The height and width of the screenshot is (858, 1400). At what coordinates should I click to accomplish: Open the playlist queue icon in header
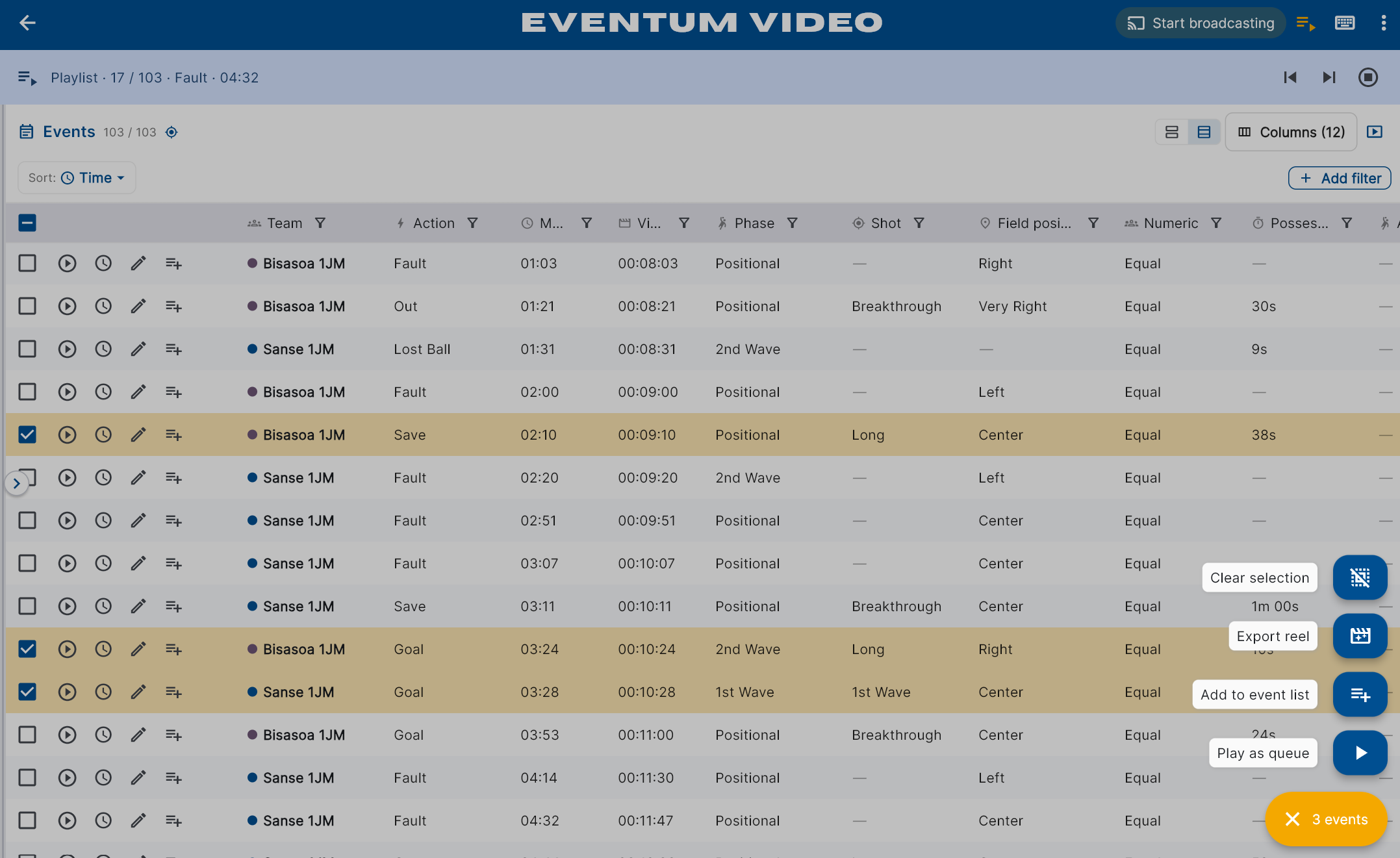[1306, 23]
